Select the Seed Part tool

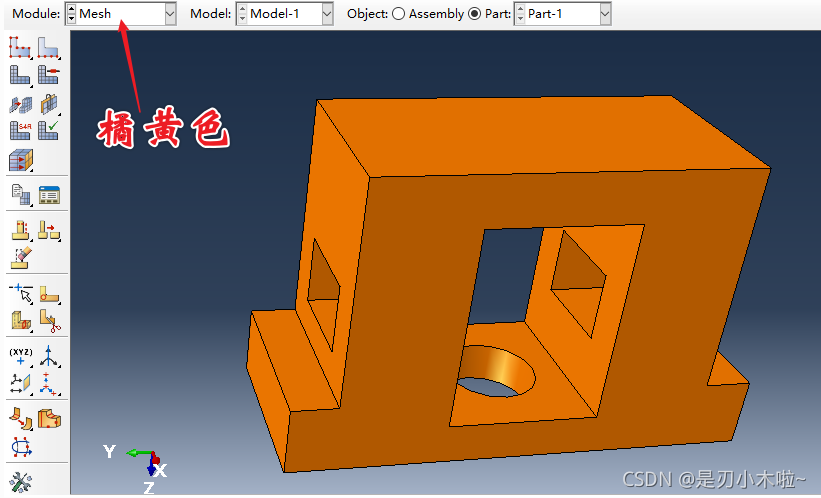[20, 47]
